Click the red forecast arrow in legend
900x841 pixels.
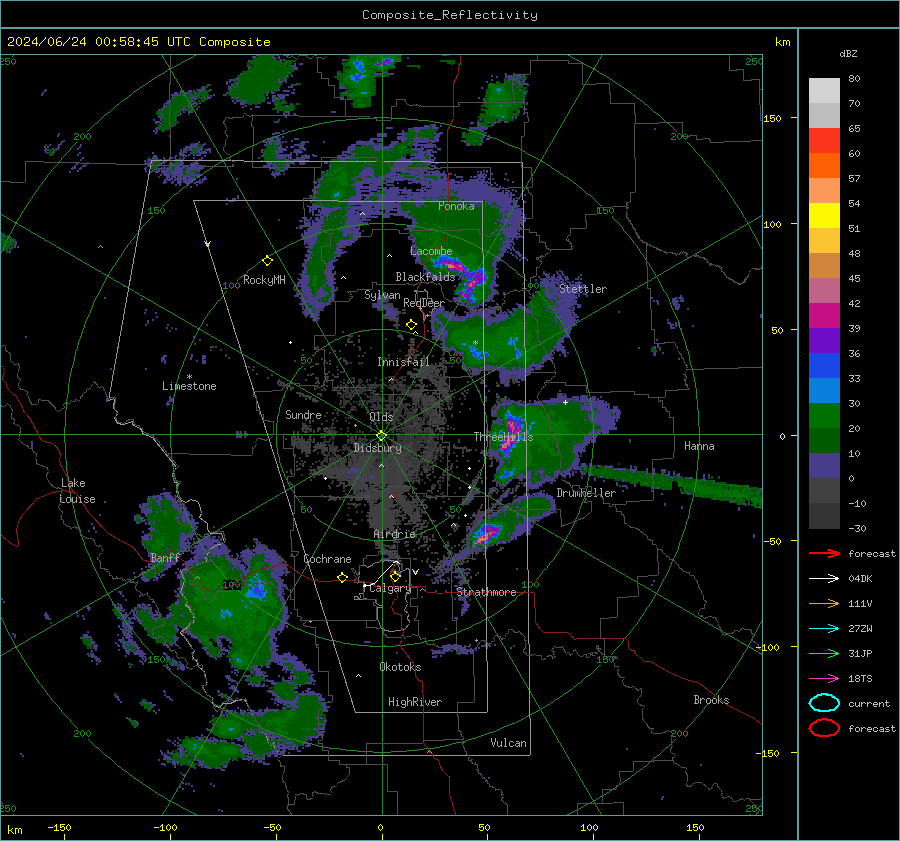tap(824, 553)
